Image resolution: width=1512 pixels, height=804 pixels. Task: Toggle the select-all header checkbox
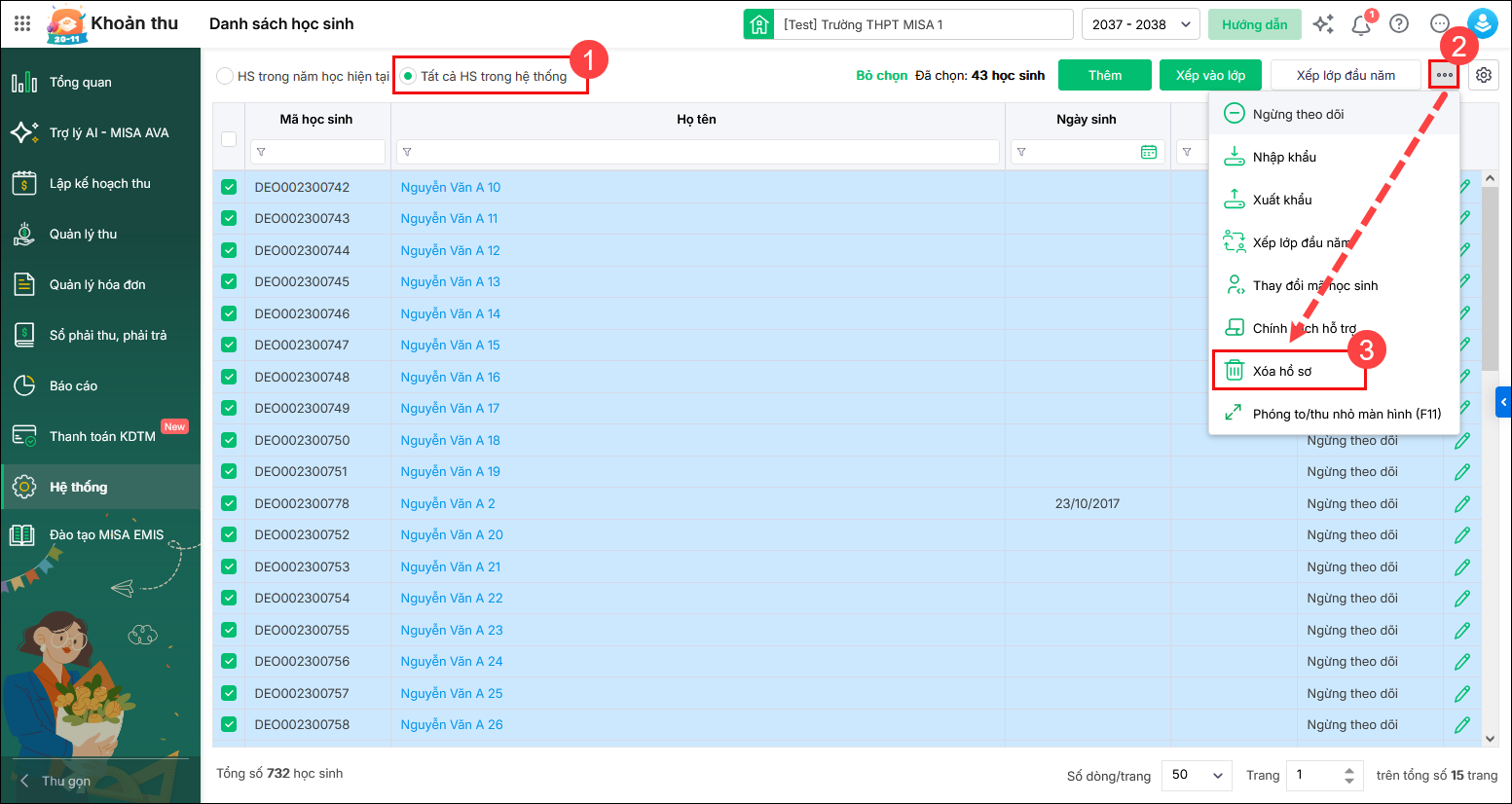click(229, 139)
